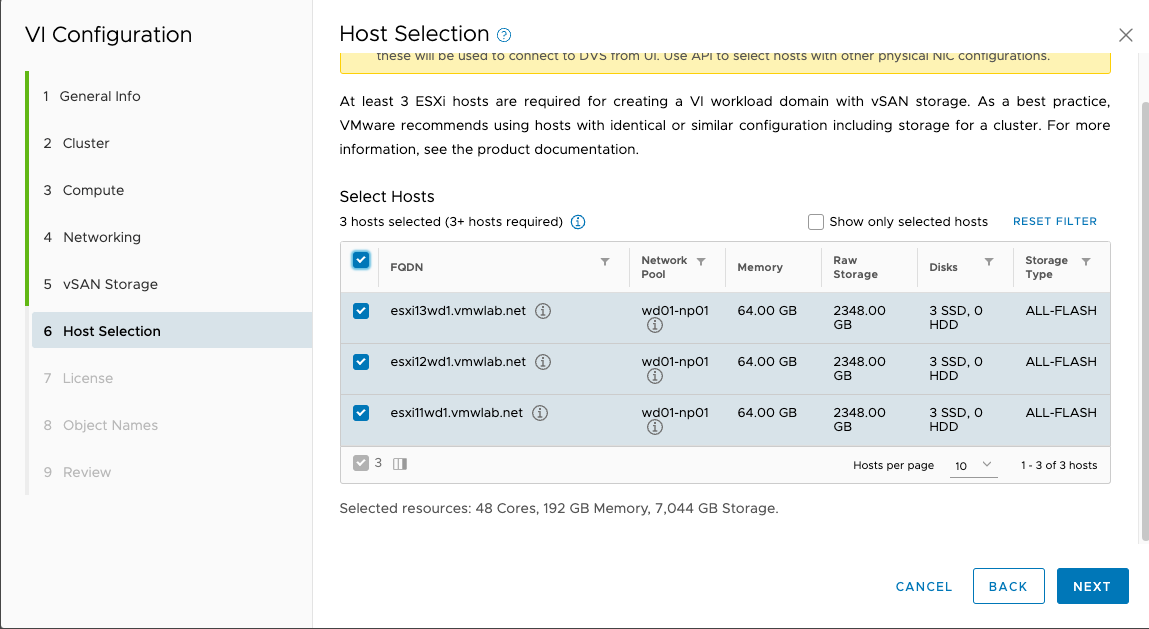Open filter for Network Pool column
This screenshot has width=1149, height=629.
click(x=701, y=262)
